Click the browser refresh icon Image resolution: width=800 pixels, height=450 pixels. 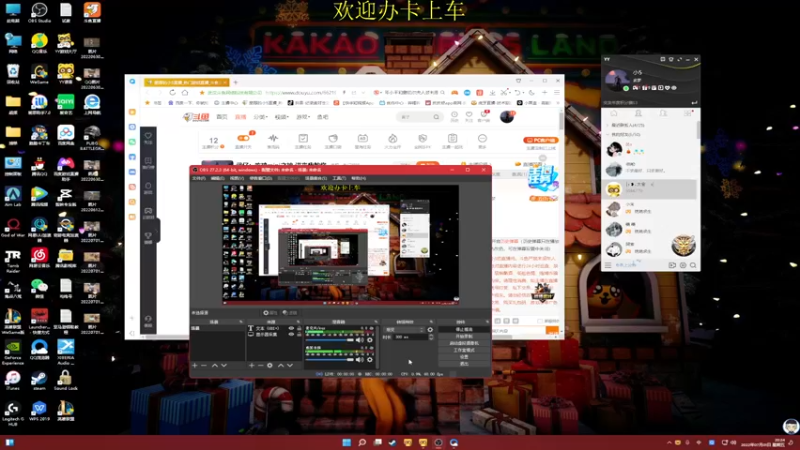pyautogui.click(x=172, y=92)
